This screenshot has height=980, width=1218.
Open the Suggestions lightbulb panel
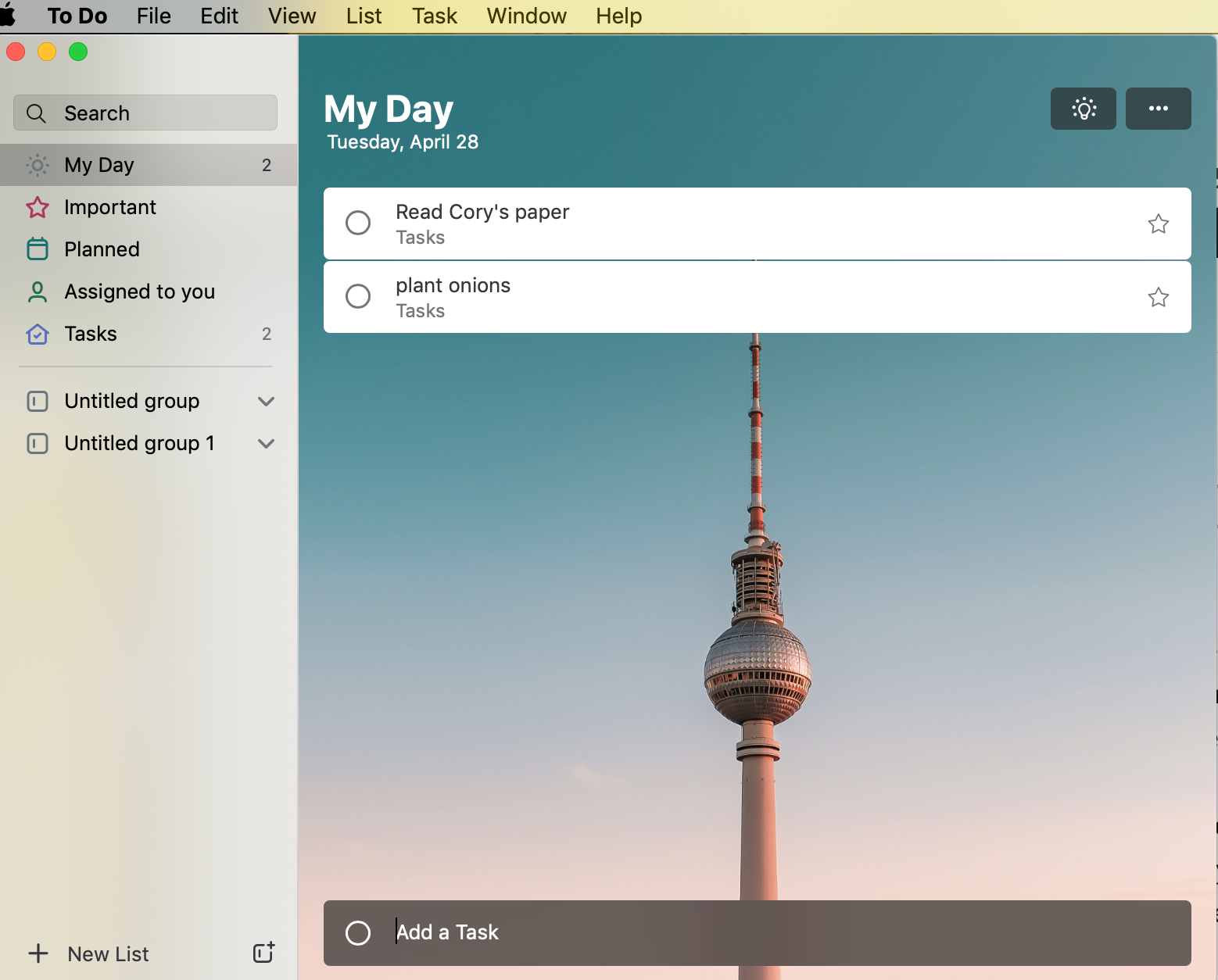click(1084, 109)
